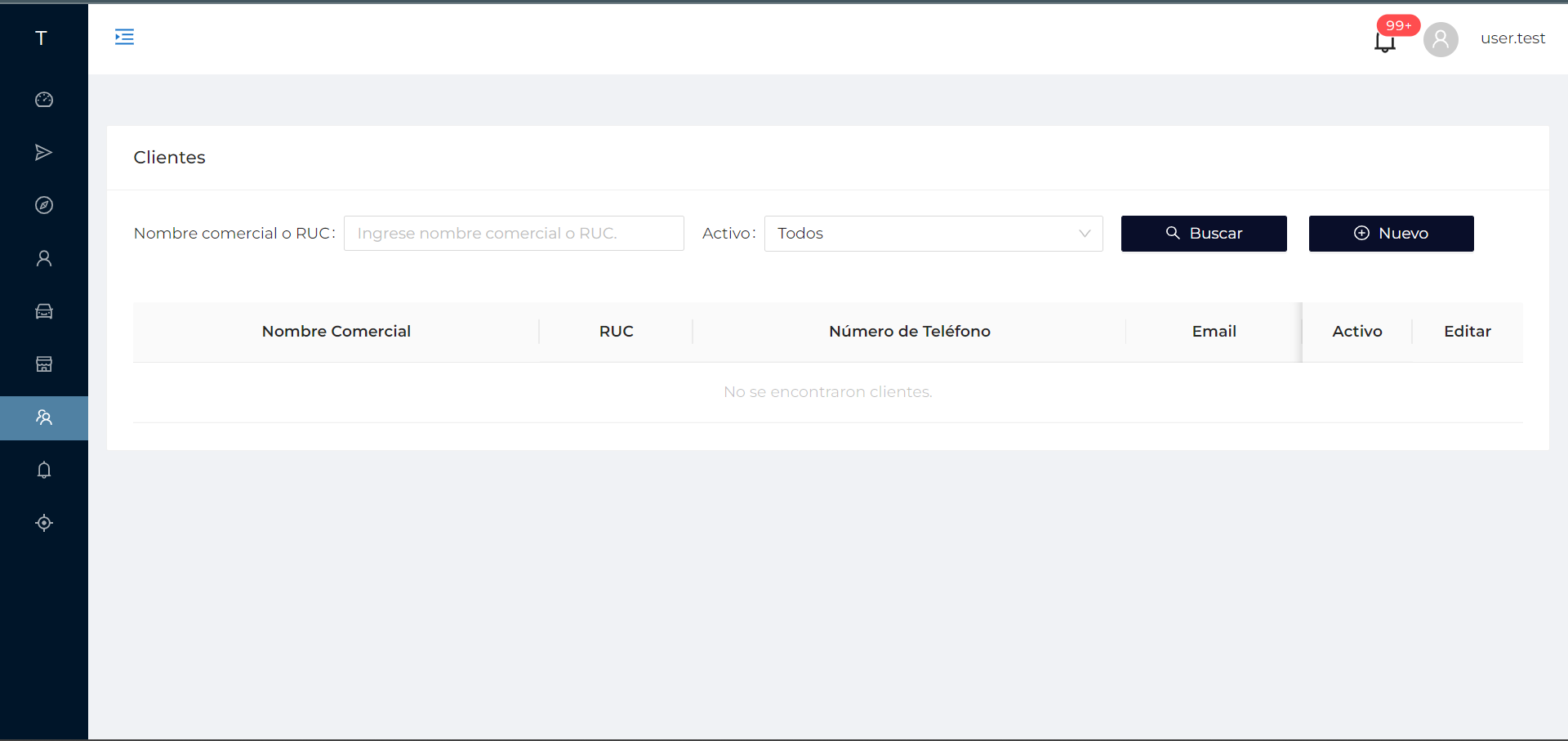Click the Buscar button

(1204, 234)
